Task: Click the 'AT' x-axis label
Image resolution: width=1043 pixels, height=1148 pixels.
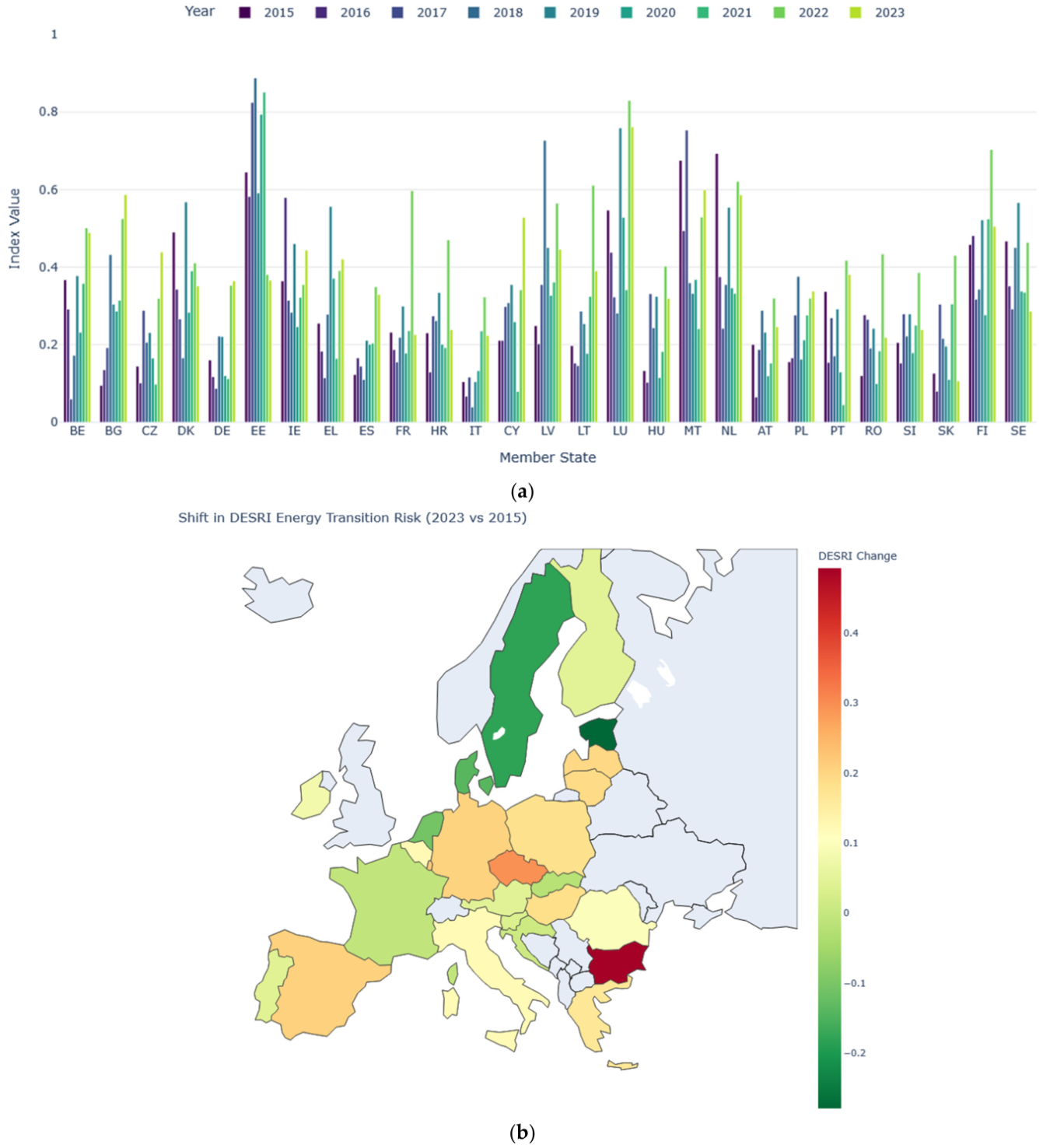Action: coord(765,431)
